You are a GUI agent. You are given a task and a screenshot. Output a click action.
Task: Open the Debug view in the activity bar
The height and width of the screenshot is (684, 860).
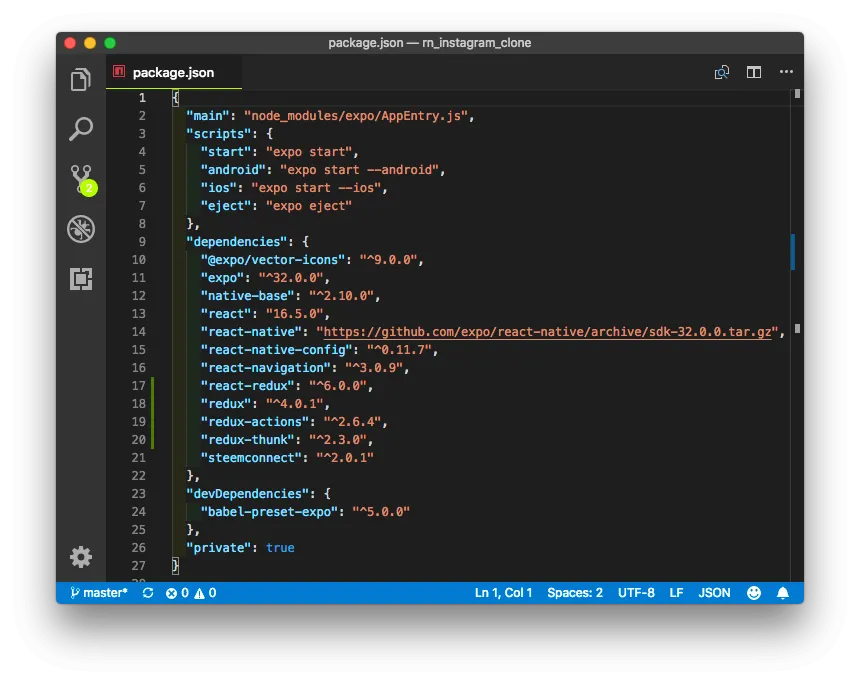click(81, 229)
